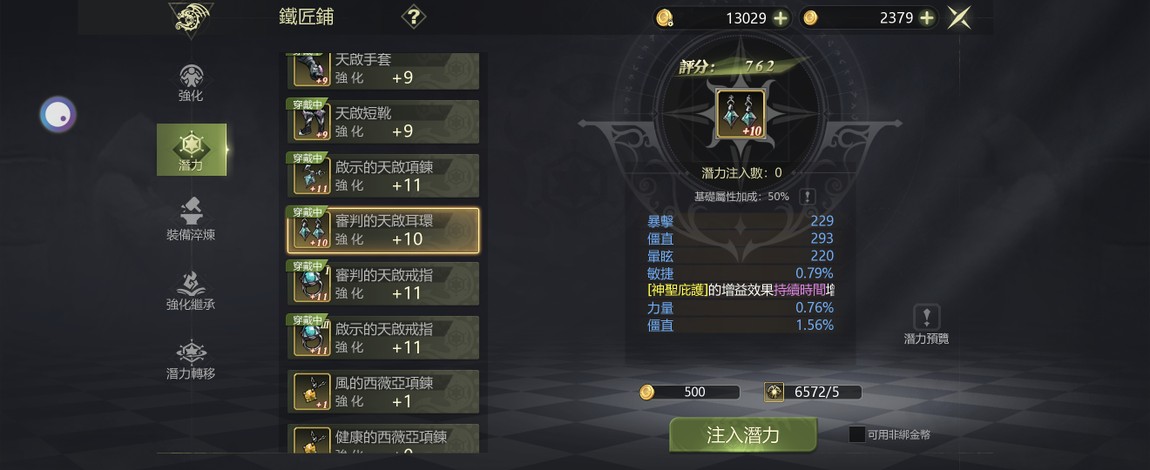
Task: Switch to 裝備淬煉 tab
Action: pyautogui.click(x=191, y=220)
